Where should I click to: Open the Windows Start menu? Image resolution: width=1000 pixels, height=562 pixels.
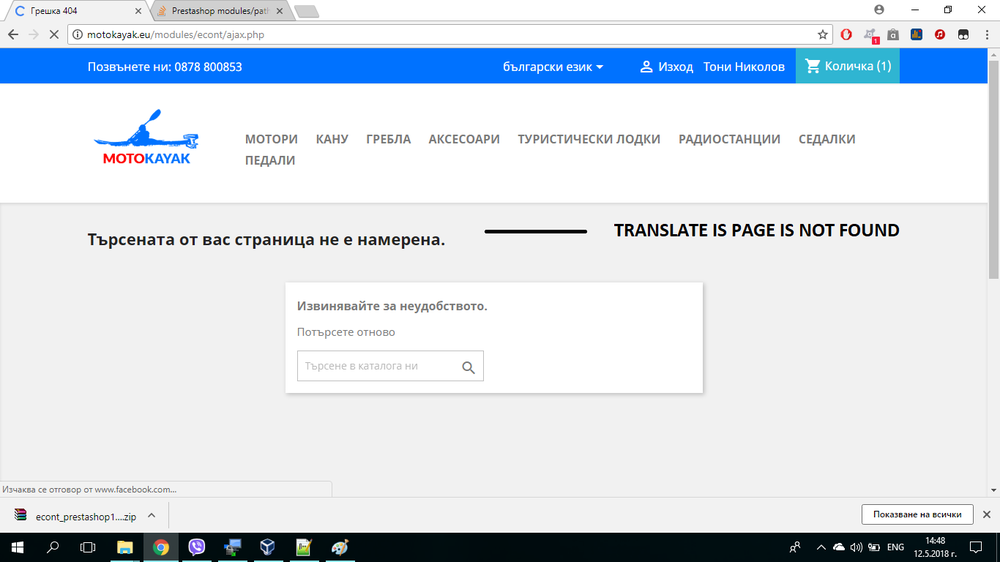17,547
